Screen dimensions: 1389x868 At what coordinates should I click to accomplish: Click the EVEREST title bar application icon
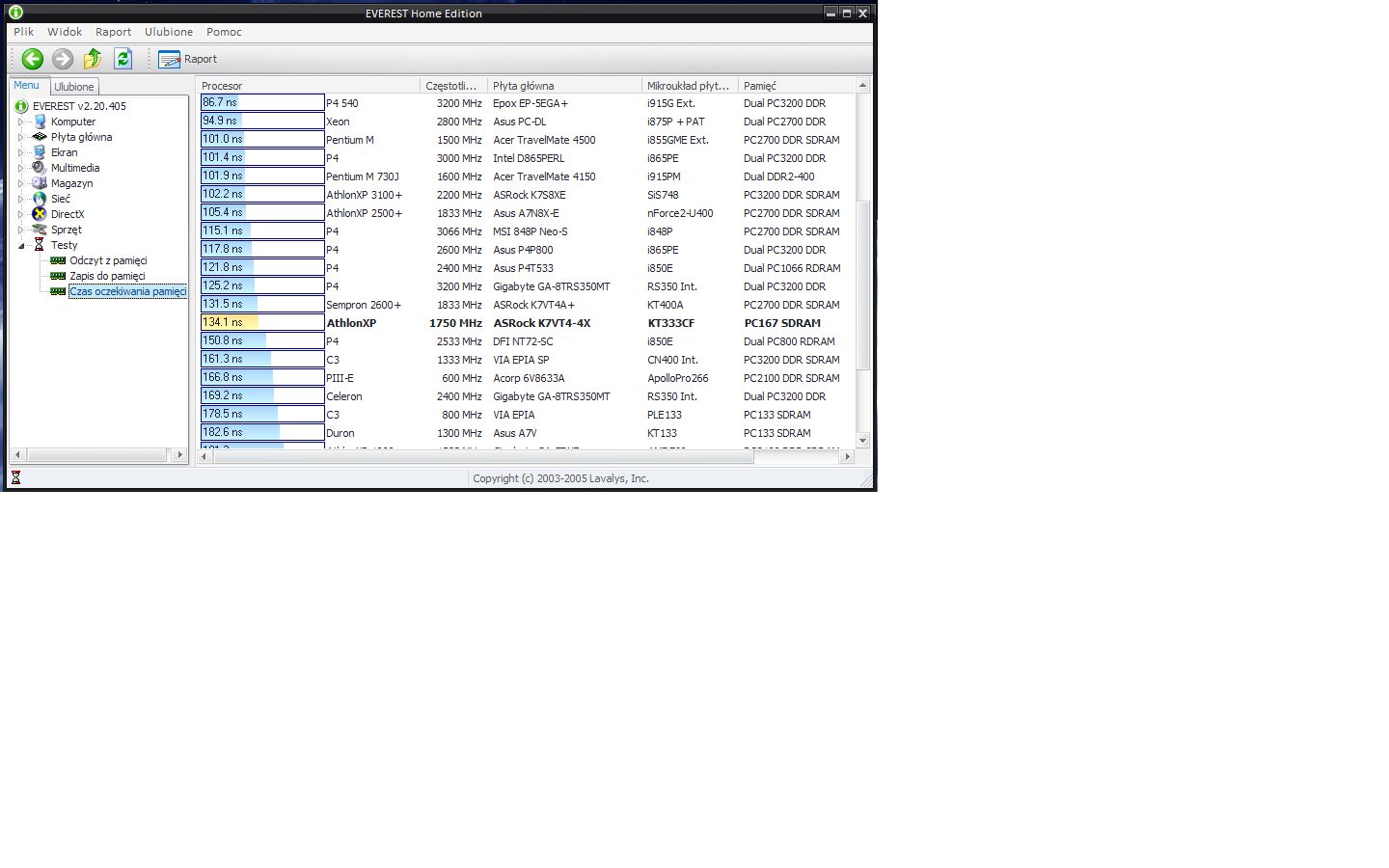click(15, 13)
